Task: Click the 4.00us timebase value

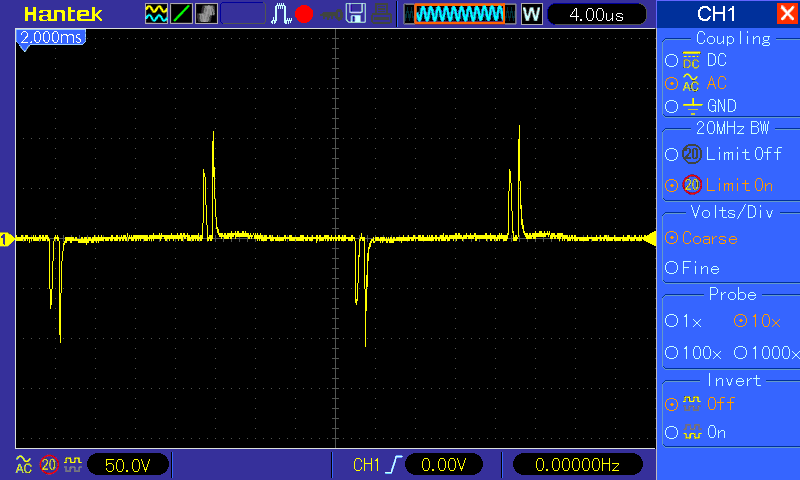Action: tap(596, 15)
